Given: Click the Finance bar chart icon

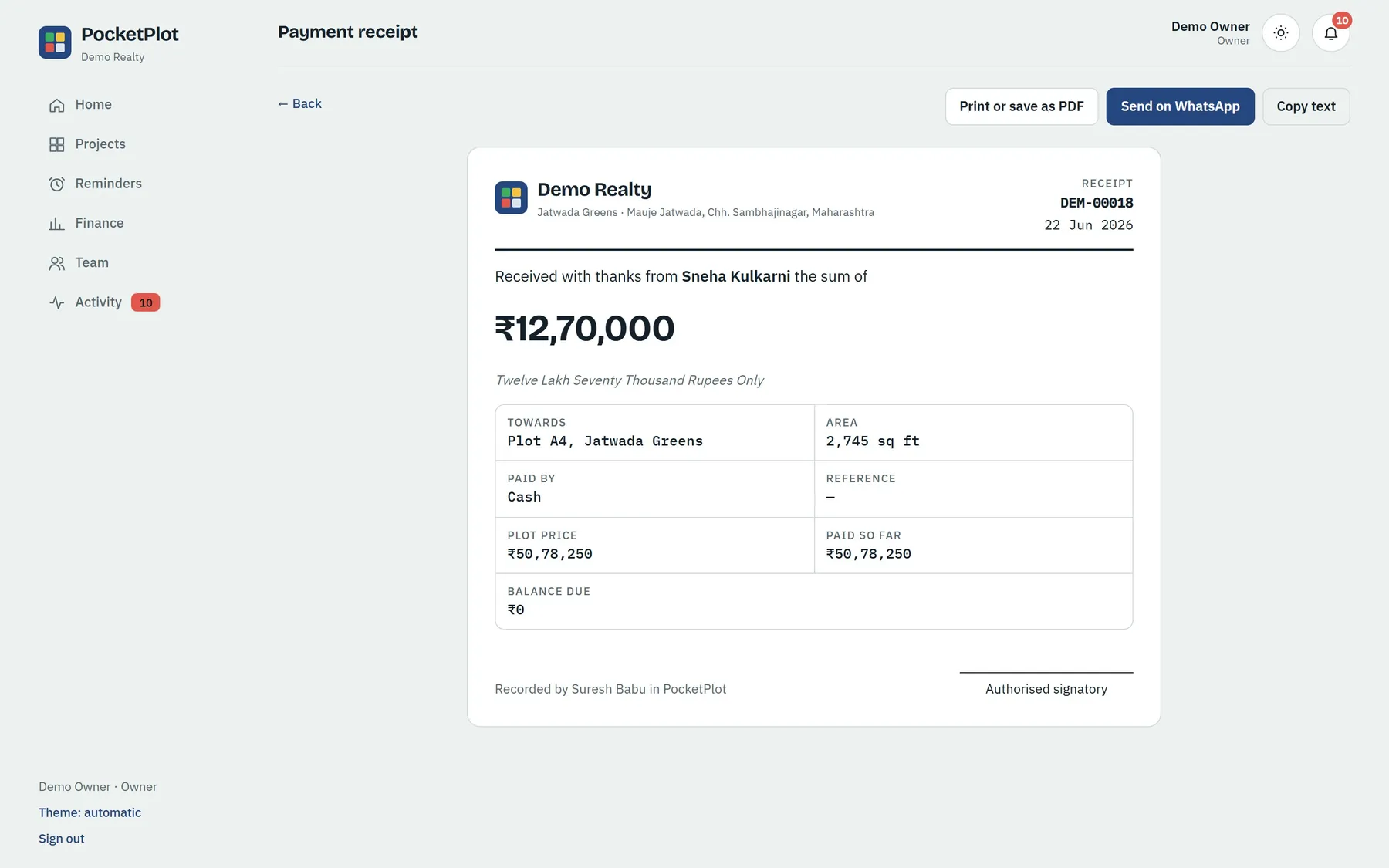Looking at the screenshot, I should click(56, 224).
